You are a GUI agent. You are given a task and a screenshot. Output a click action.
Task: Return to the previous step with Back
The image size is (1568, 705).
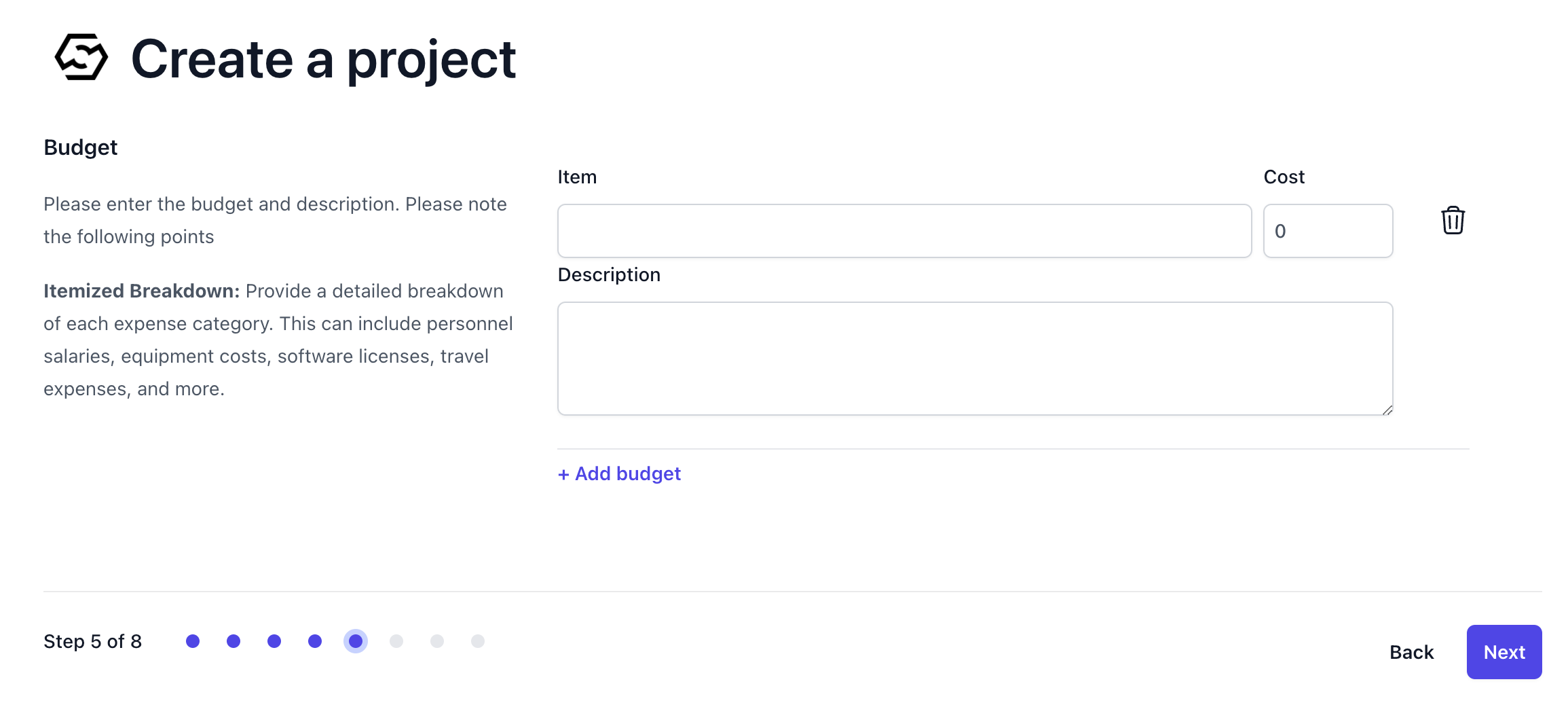point(1411,652)
